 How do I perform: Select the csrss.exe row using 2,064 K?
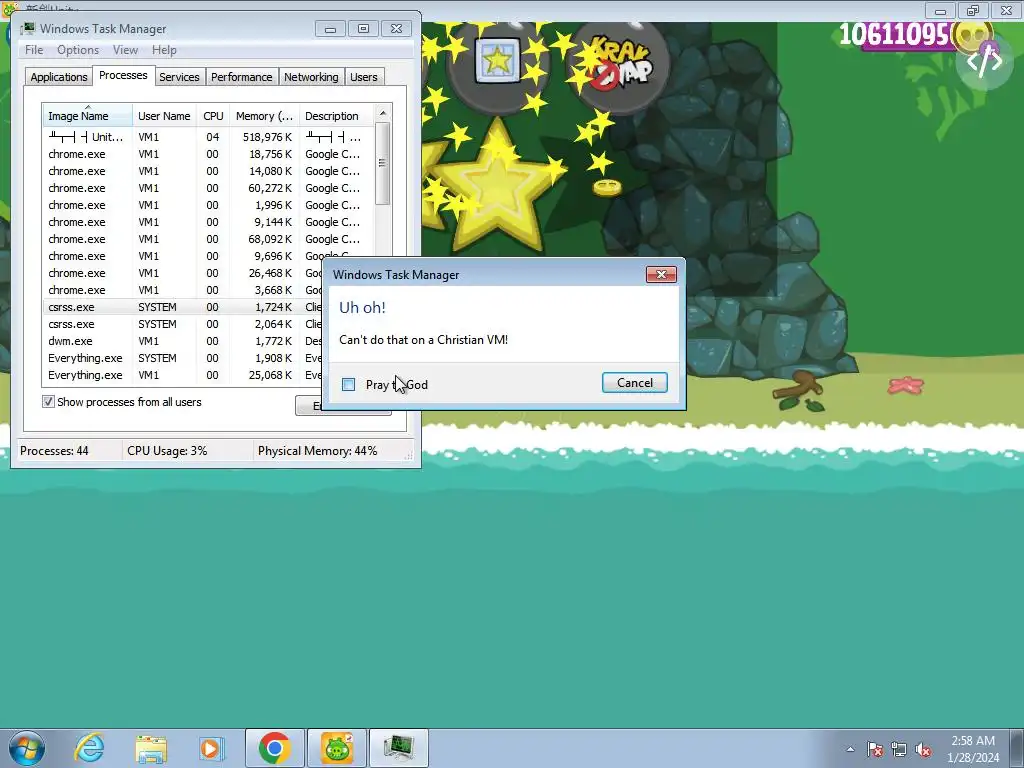point(183,324)
